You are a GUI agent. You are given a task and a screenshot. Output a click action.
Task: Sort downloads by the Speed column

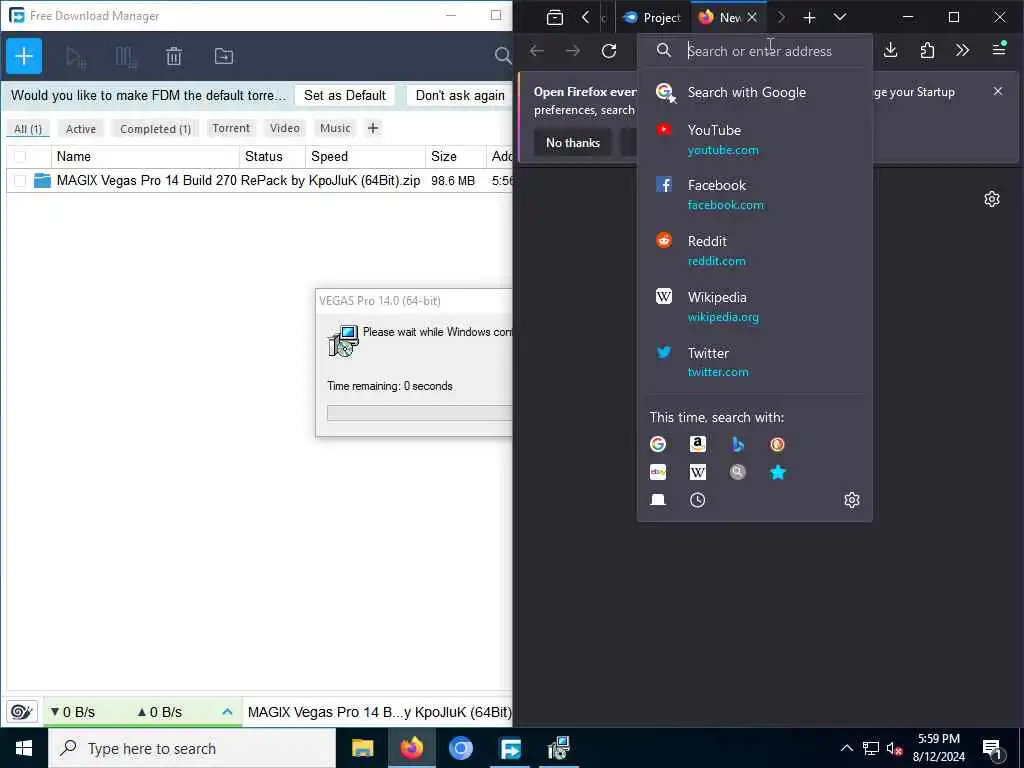coord(365,157)
